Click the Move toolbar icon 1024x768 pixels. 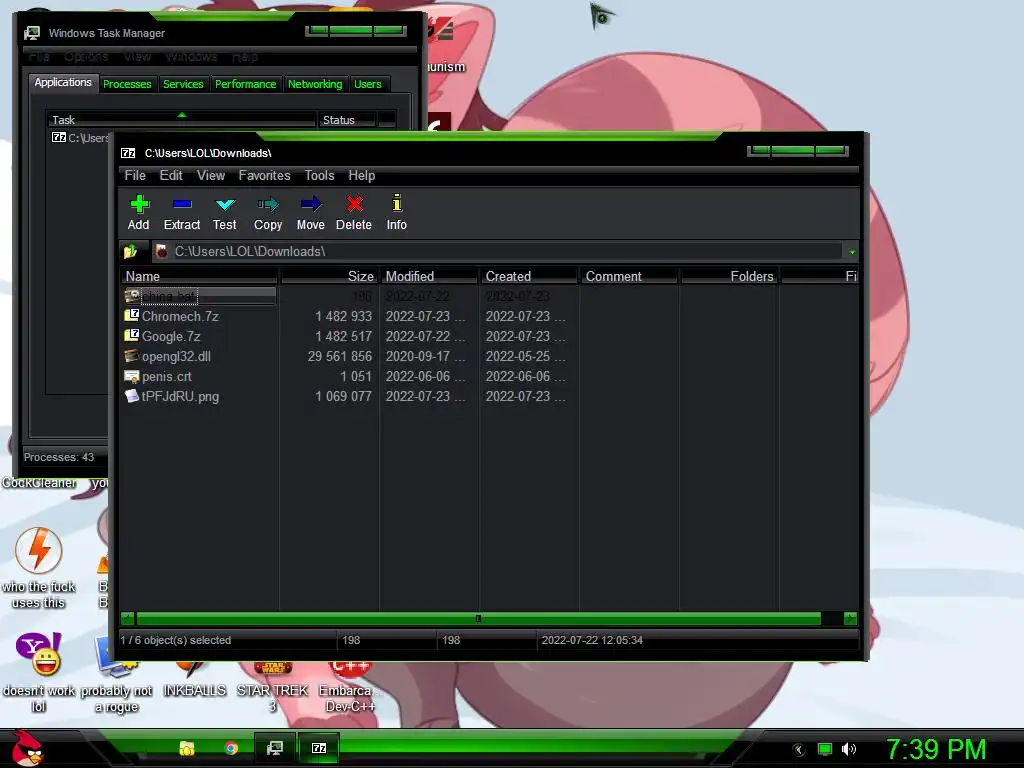311,204
